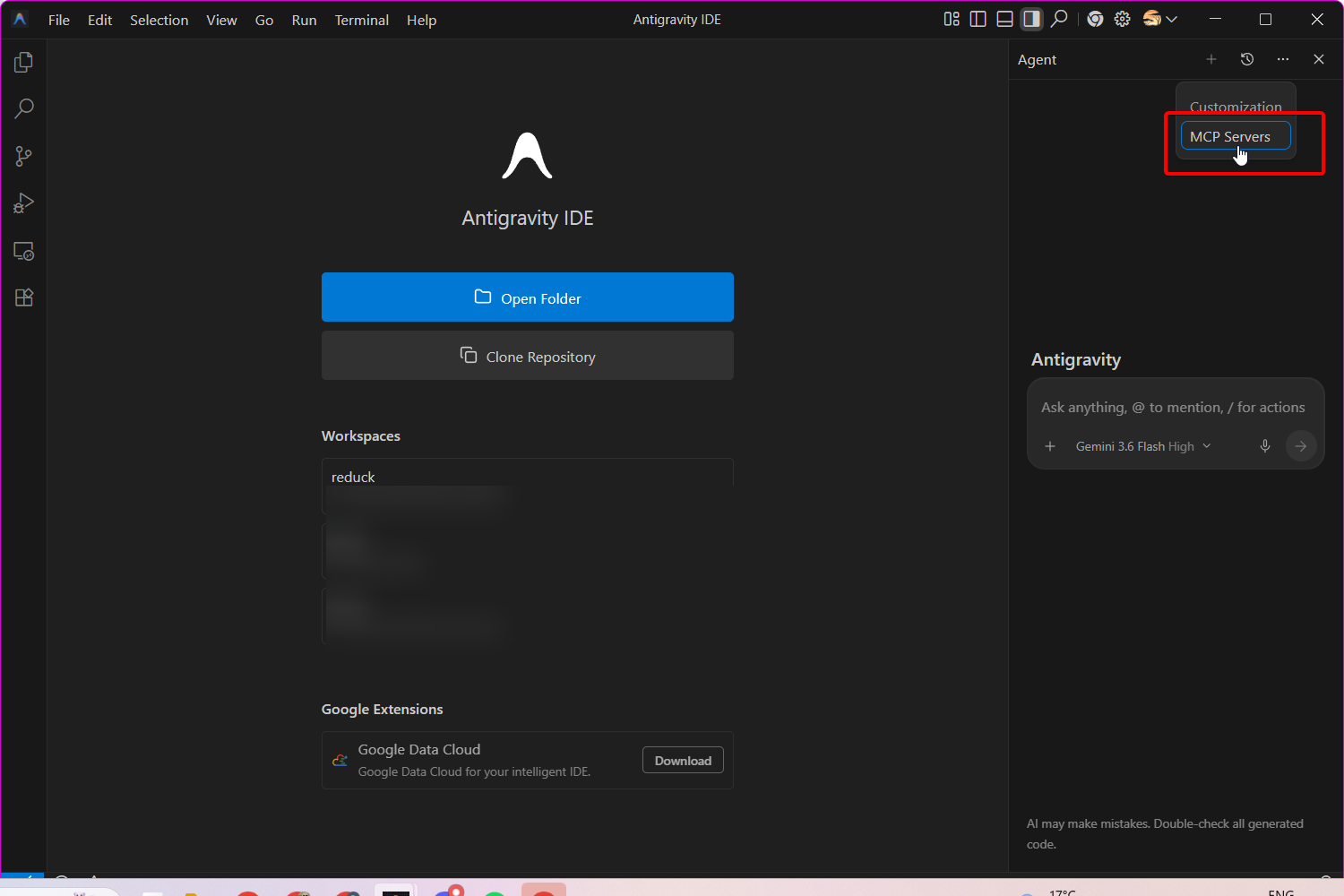Open the View menu
This screenshot has width=1344, height=896.
pyautogui.click(x=221, y=20)
